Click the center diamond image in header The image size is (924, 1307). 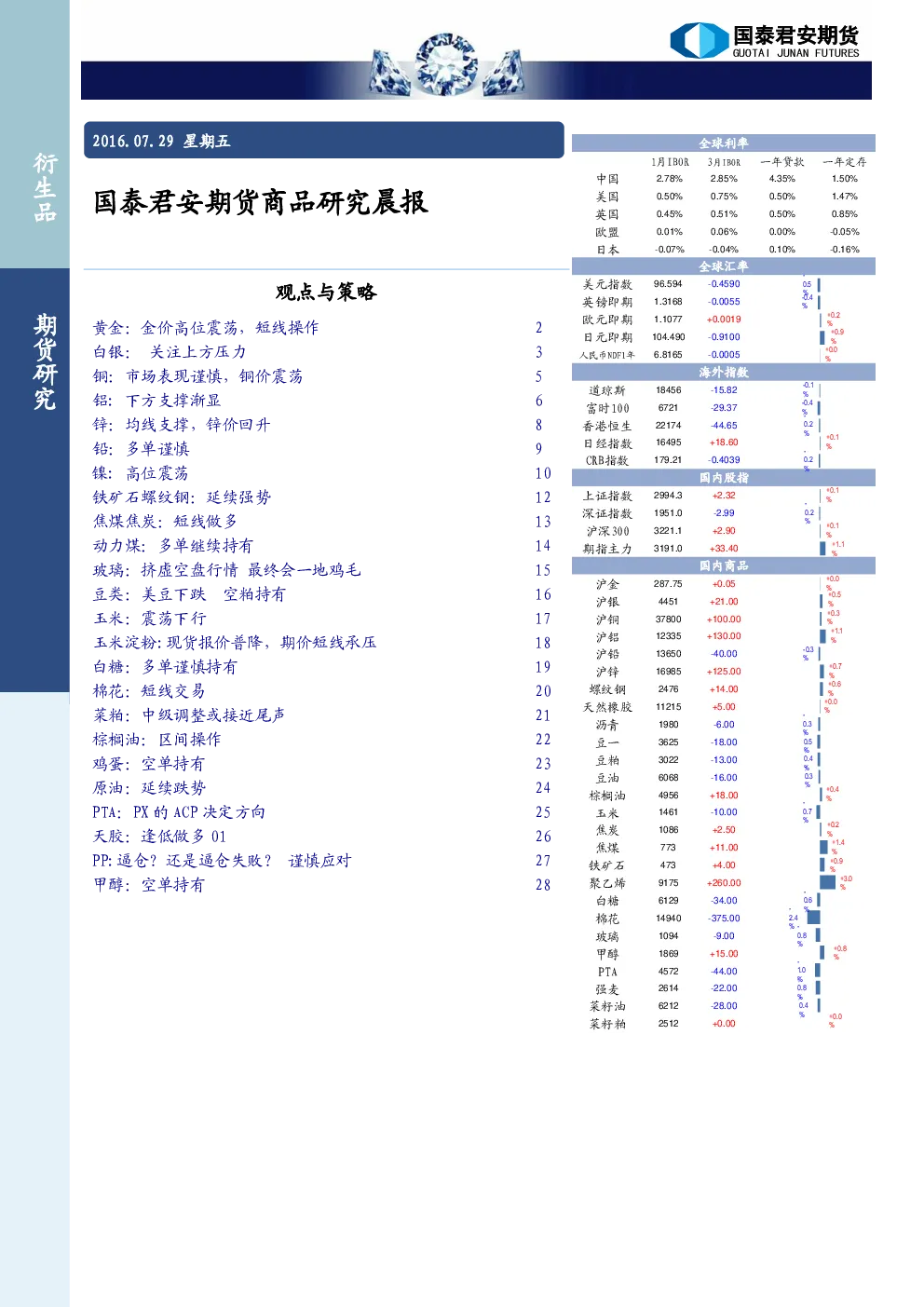(447, 63)
